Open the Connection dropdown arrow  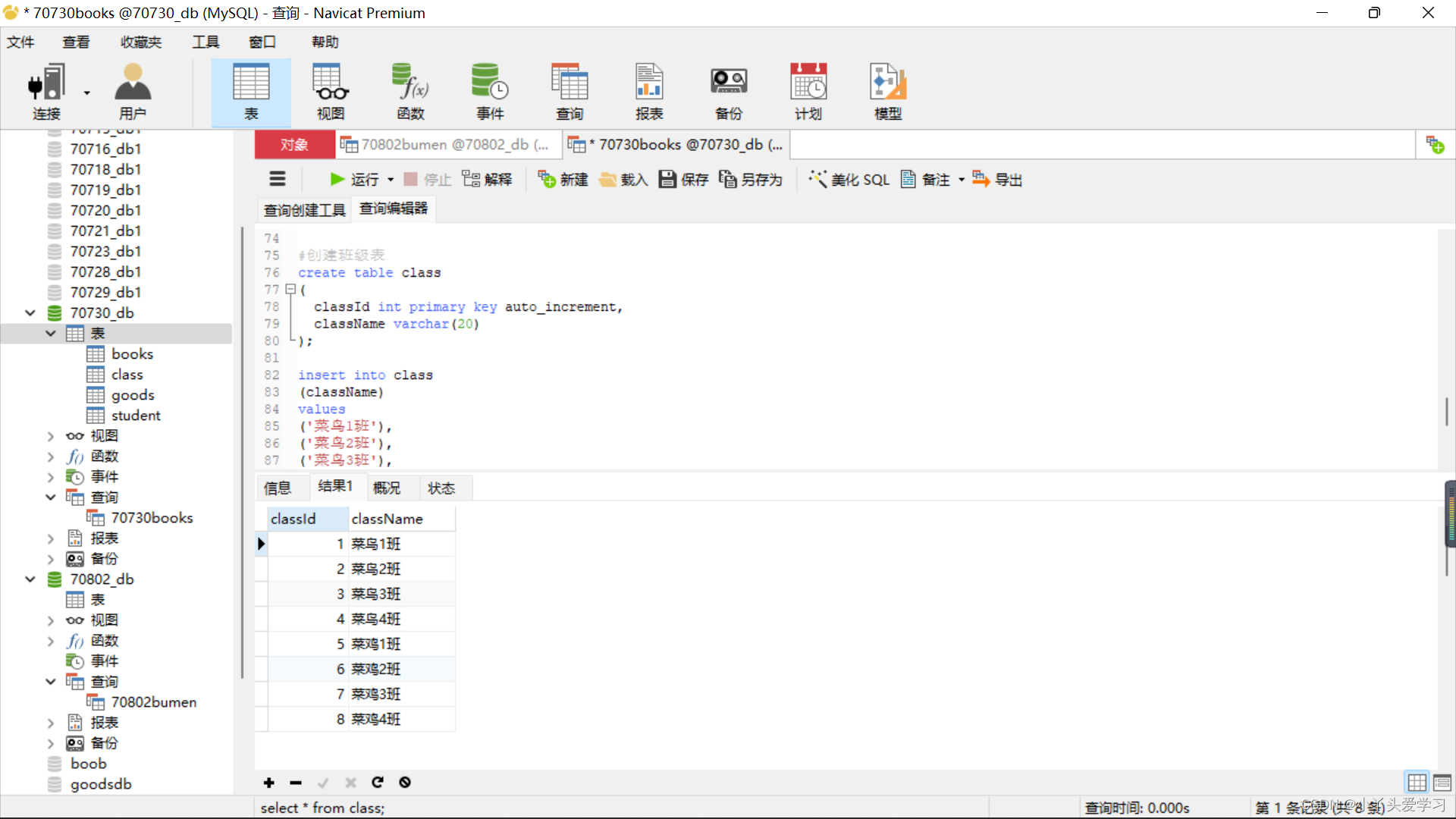[x=87, y=93]
